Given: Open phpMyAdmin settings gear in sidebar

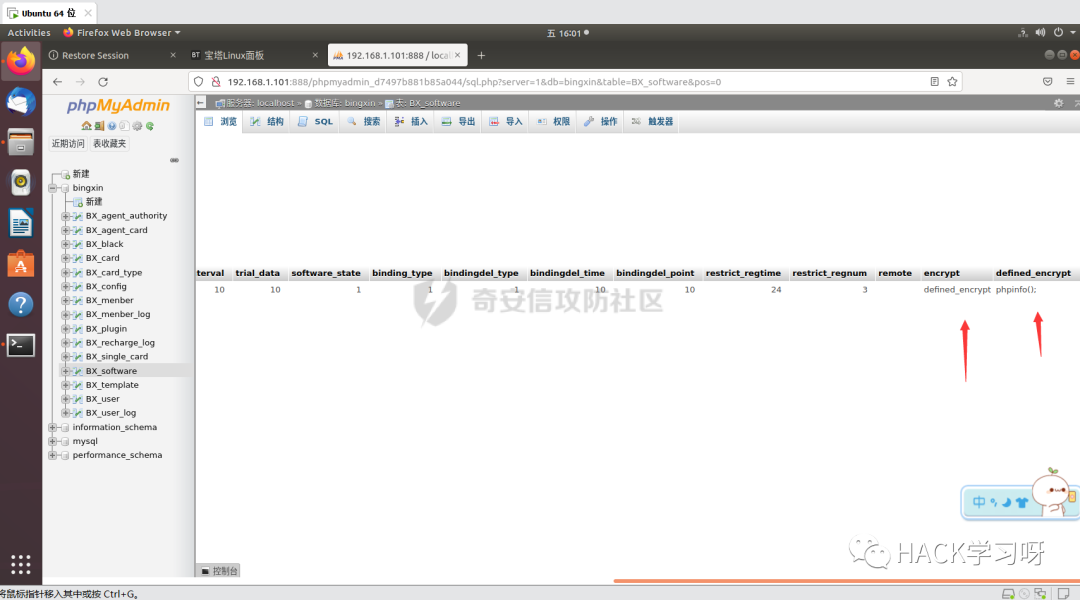Looking at the screenshot, I should pyautogui.click(x=137, y=126).
